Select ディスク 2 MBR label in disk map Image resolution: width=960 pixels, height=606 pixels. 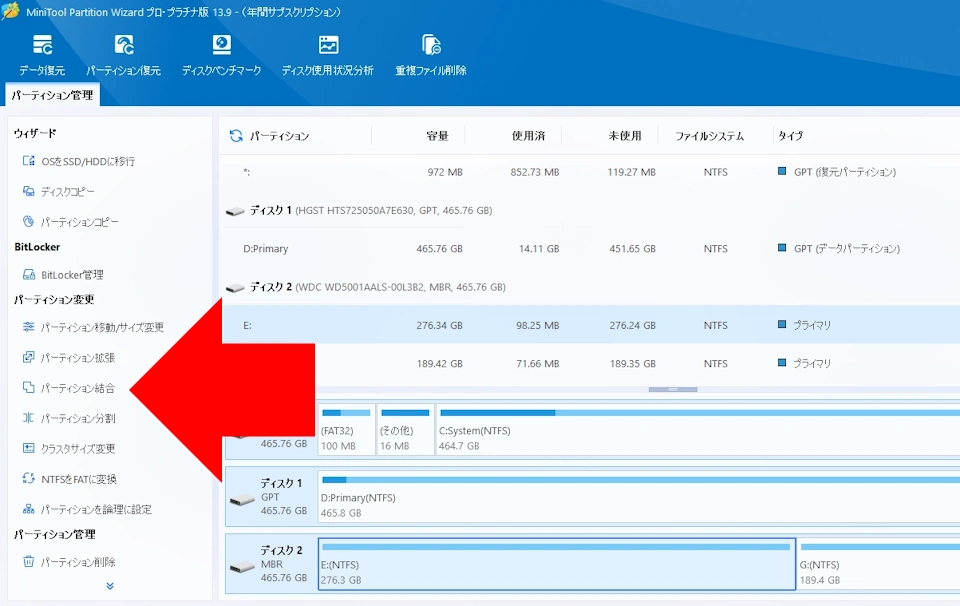pyautogui.click(x=271, y=564)
